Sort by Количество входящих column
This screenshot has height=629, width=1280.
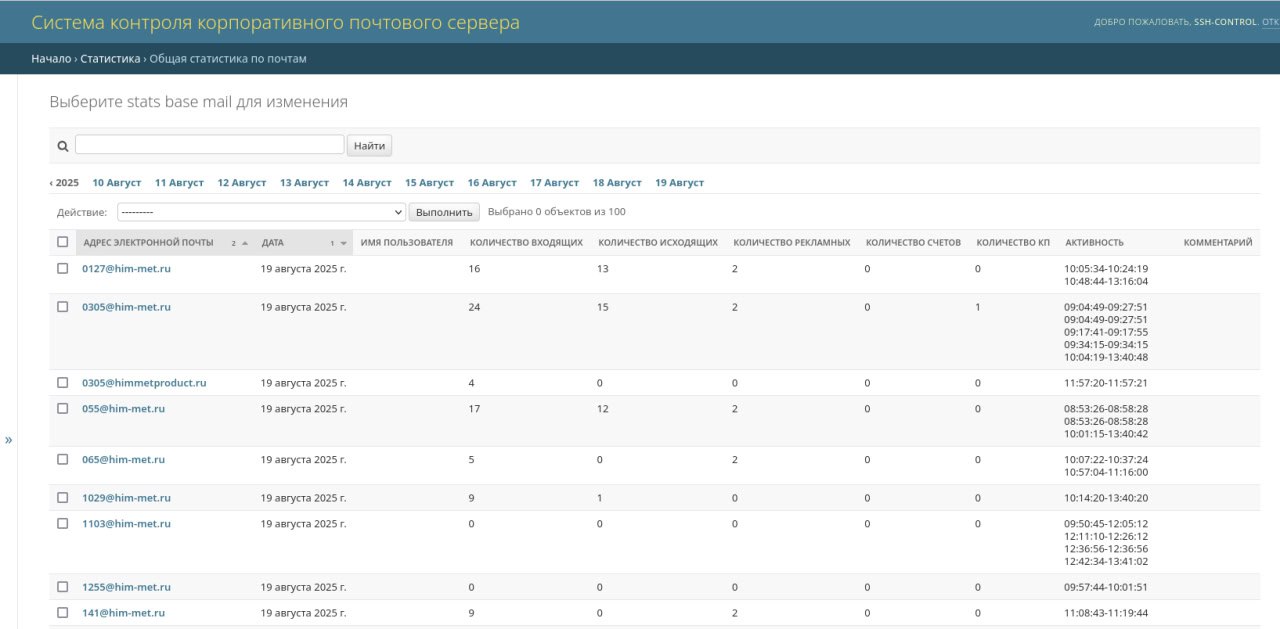(x=526, y=243)
